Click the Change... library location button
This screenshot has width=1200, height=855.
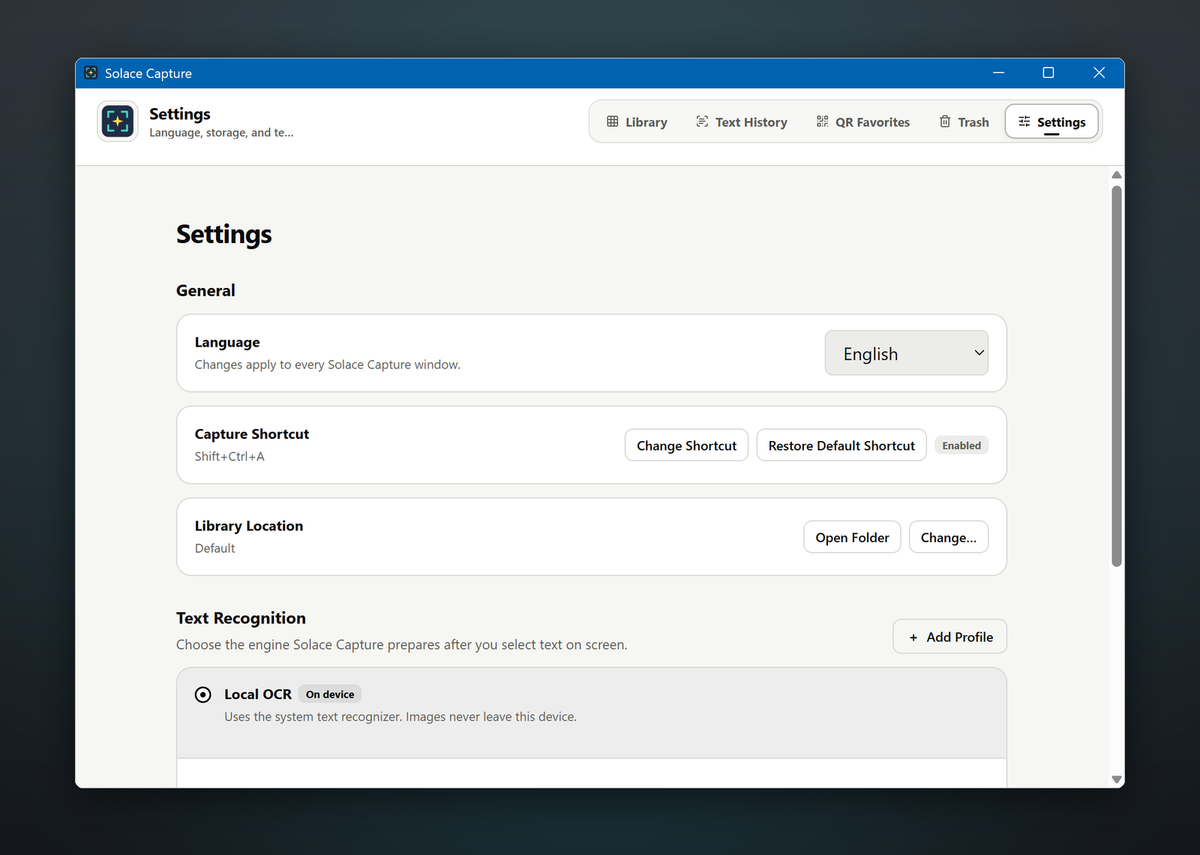[948, 537]
